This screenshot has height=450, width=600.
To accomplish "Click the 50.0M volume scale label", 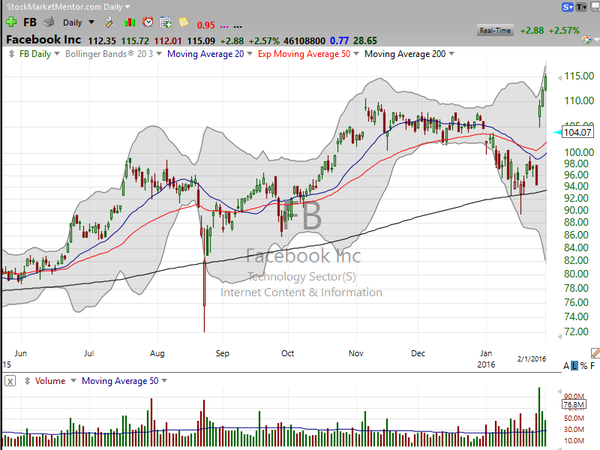I will pyautogui.click(x=574, y=418).
